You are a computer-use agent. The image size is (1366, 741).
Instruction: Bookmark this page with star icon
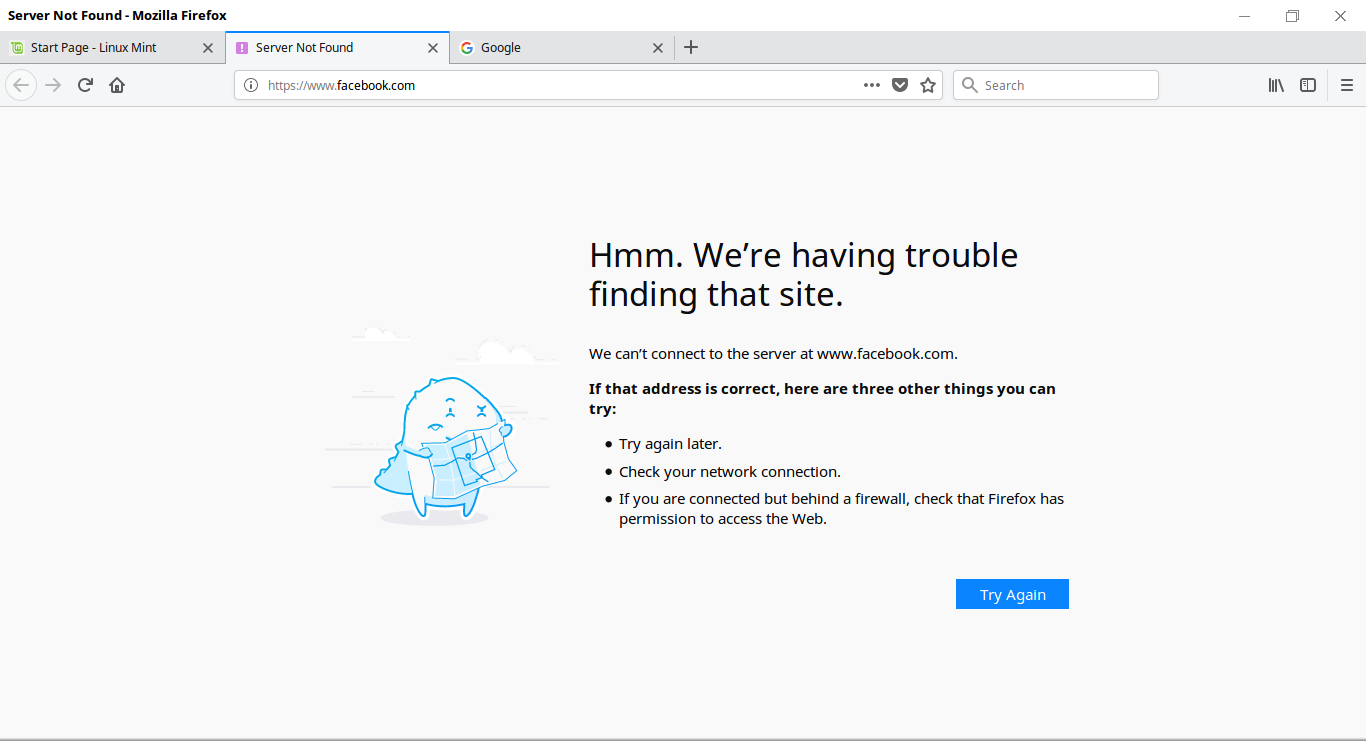(928, 85)
